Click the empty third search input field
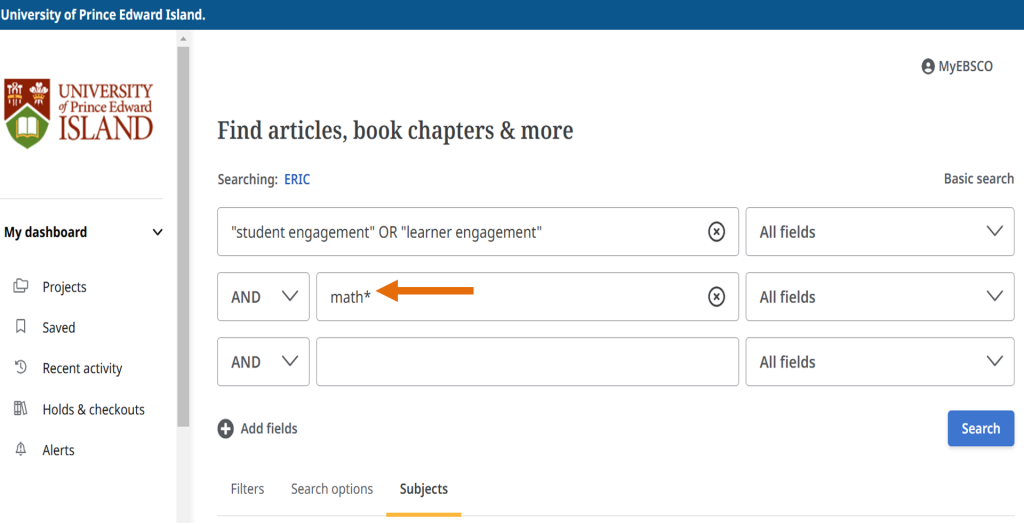 527,362
